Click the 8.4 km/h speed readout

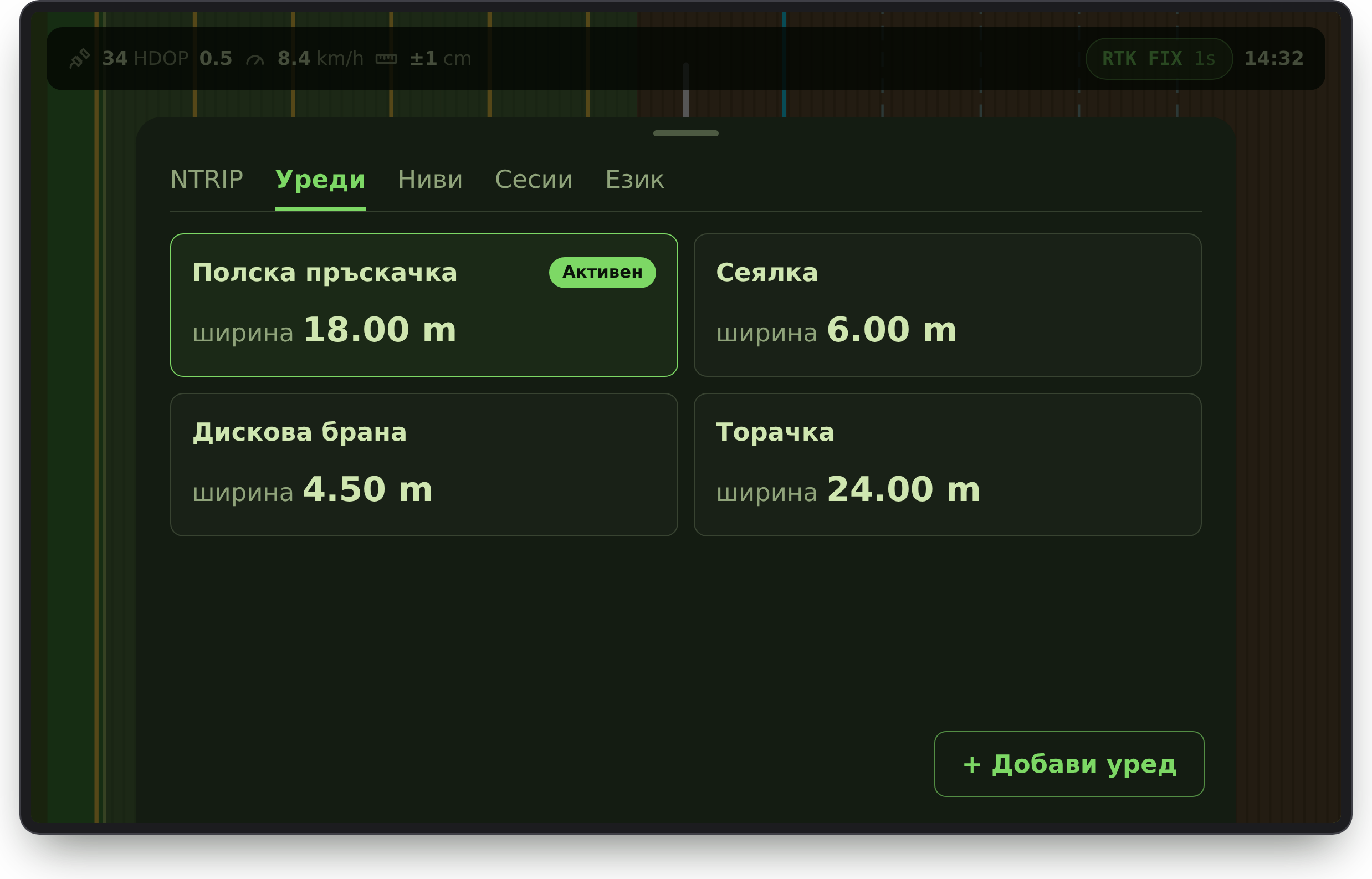(320, 58)
